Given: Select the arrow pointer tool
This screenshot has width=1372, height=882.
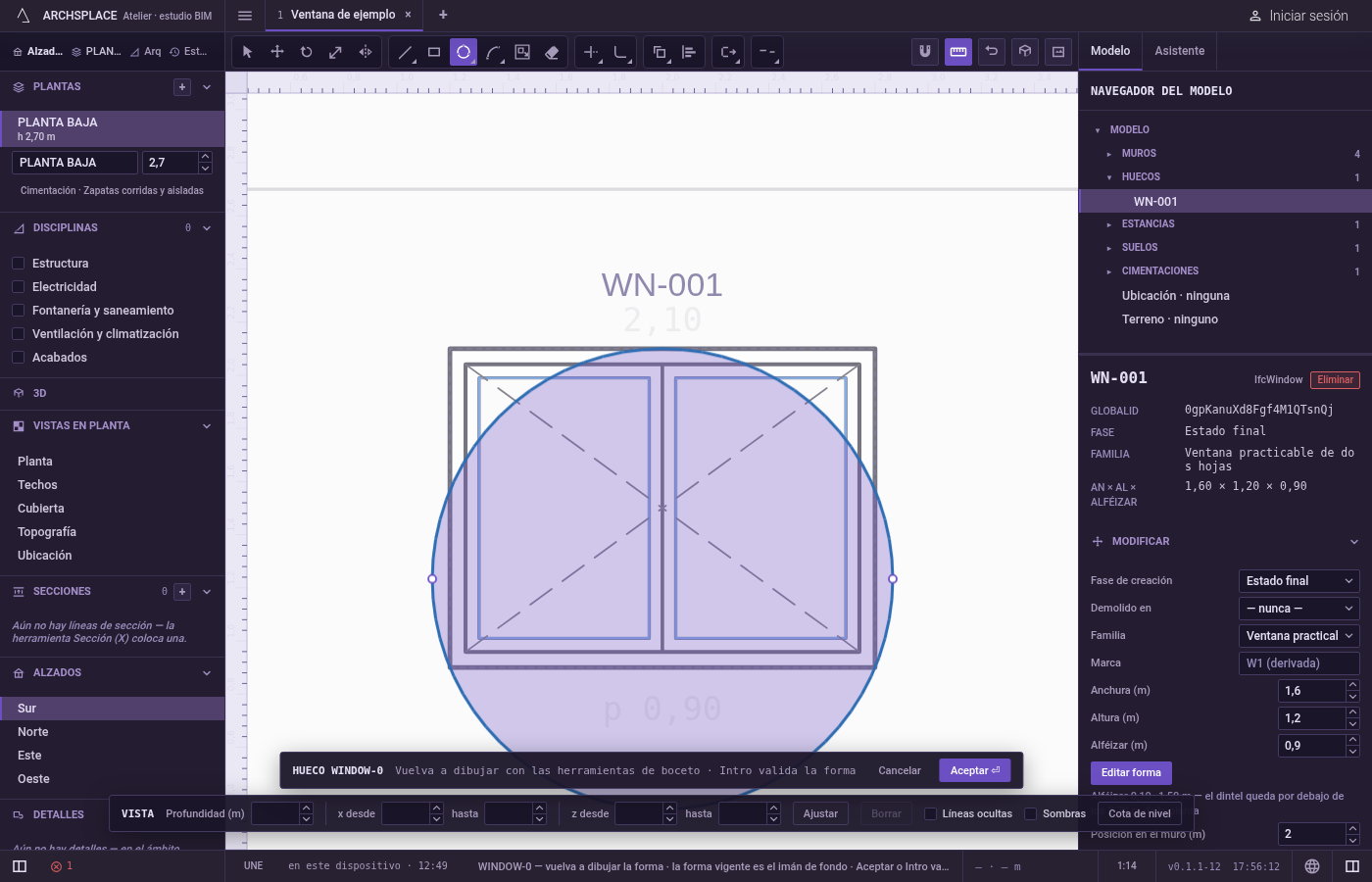Looking at the screenshot, I should [x=247, y=52].
